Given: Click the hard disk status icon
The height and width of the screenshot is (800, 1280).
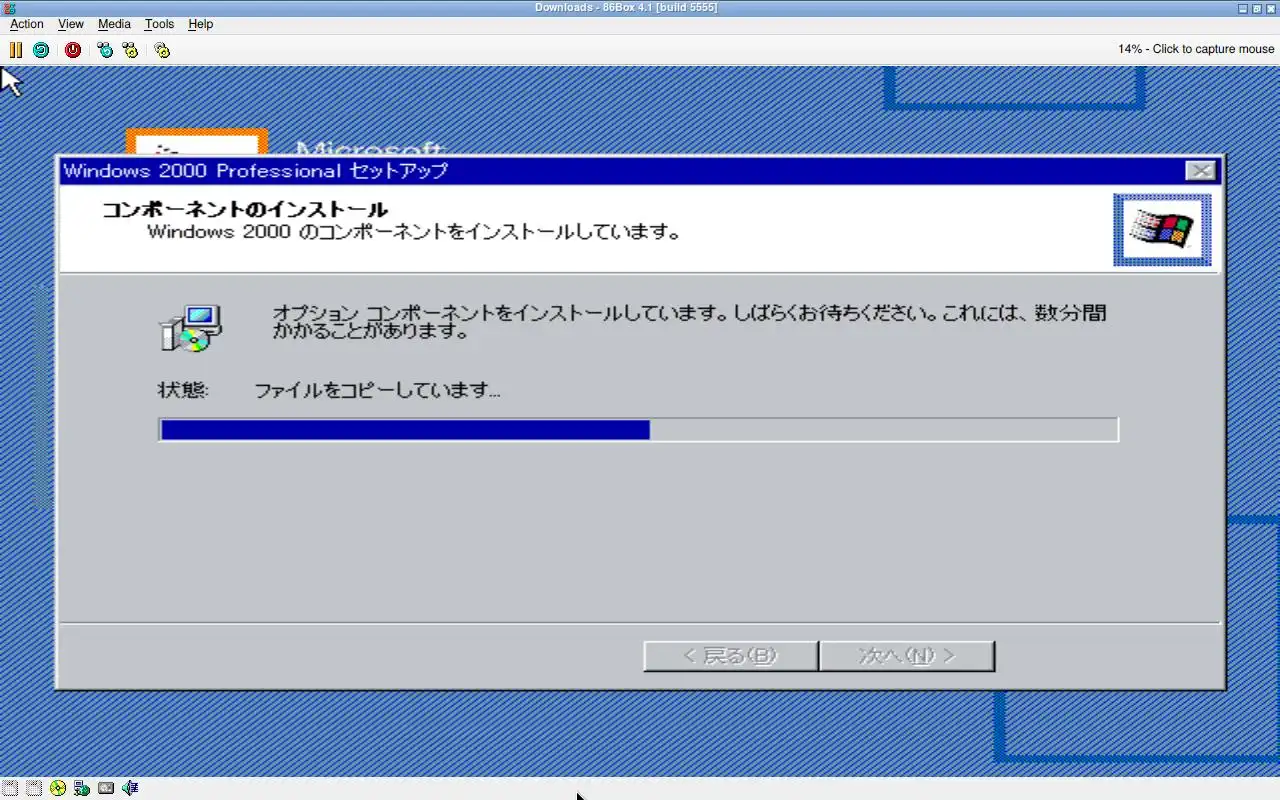Looking at the screenshot, I should click(x=106, y=788).
